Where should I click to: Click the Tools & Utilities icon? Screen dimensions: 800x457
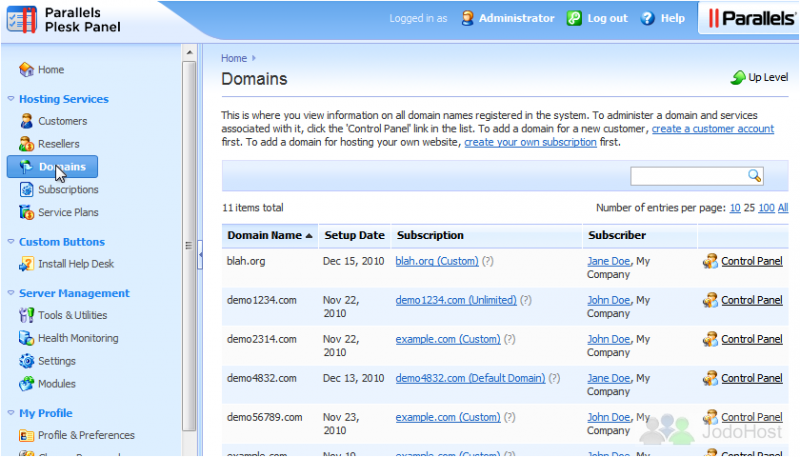click(26, 315)
